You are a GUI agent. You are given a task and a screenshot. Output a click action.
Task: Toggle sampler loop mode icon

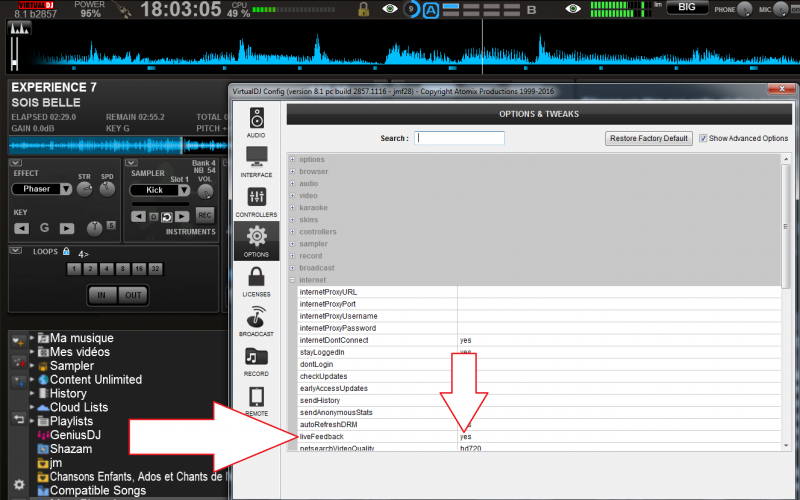coord(167,217)
